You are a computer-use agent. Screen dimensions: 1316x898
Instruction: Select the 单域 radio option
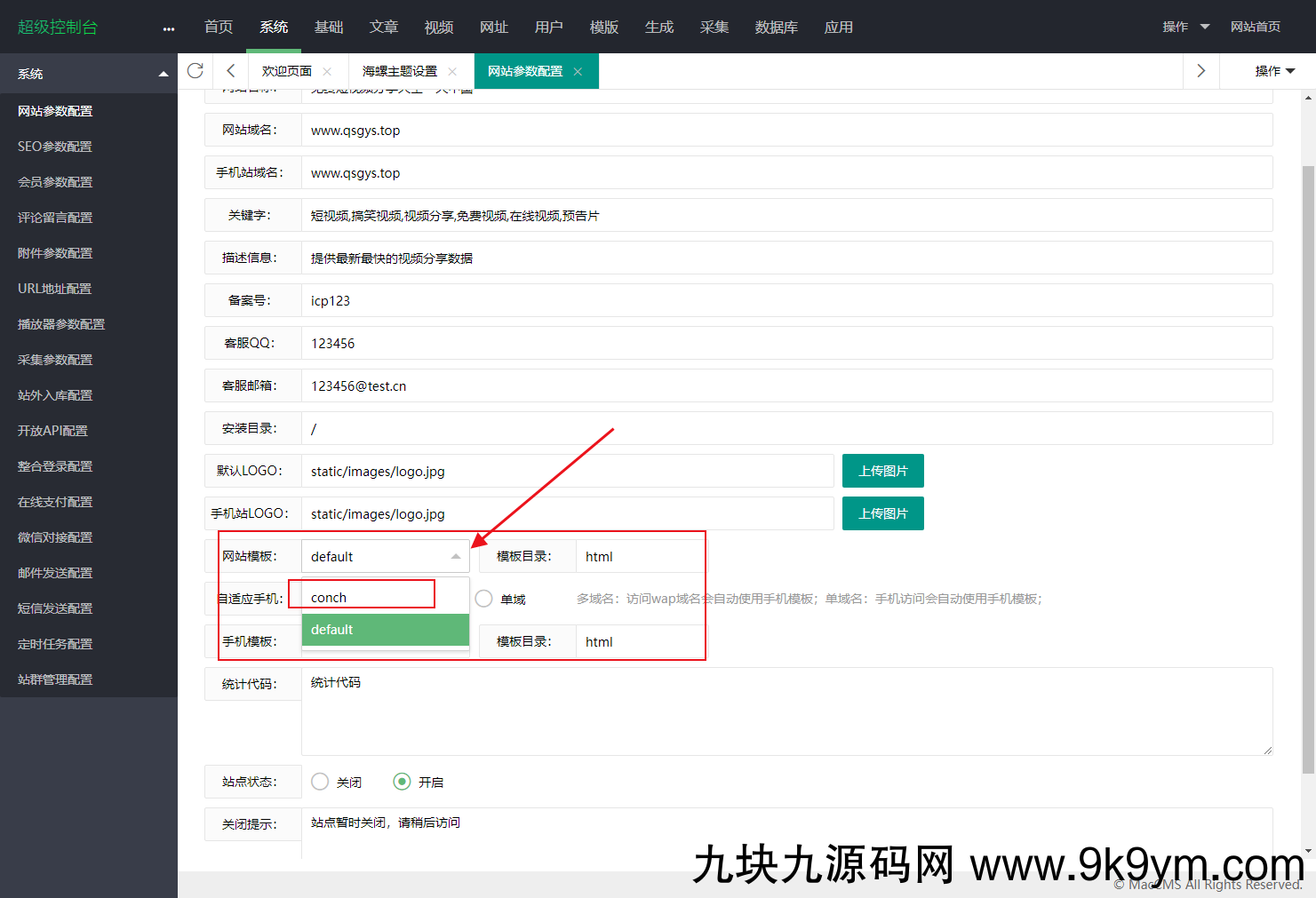pos(484,599)
